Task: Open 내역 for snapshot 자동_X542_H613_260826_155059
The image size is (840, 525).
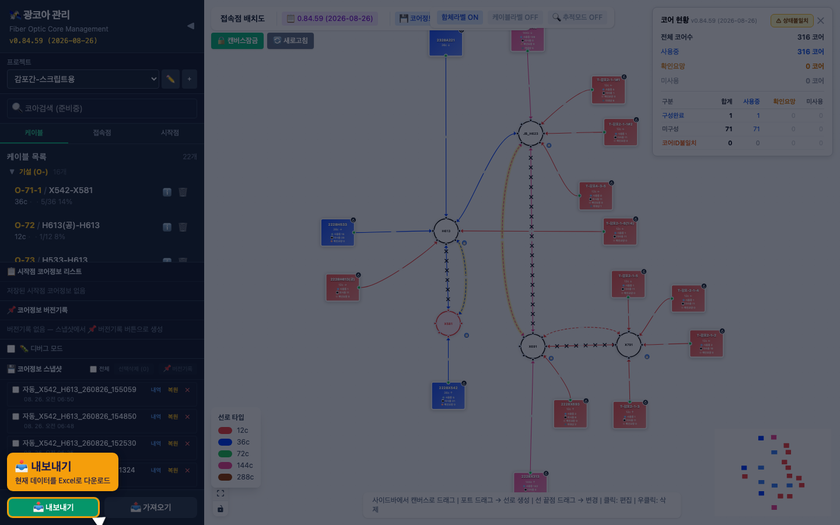Action: click(x=156, y=390)
